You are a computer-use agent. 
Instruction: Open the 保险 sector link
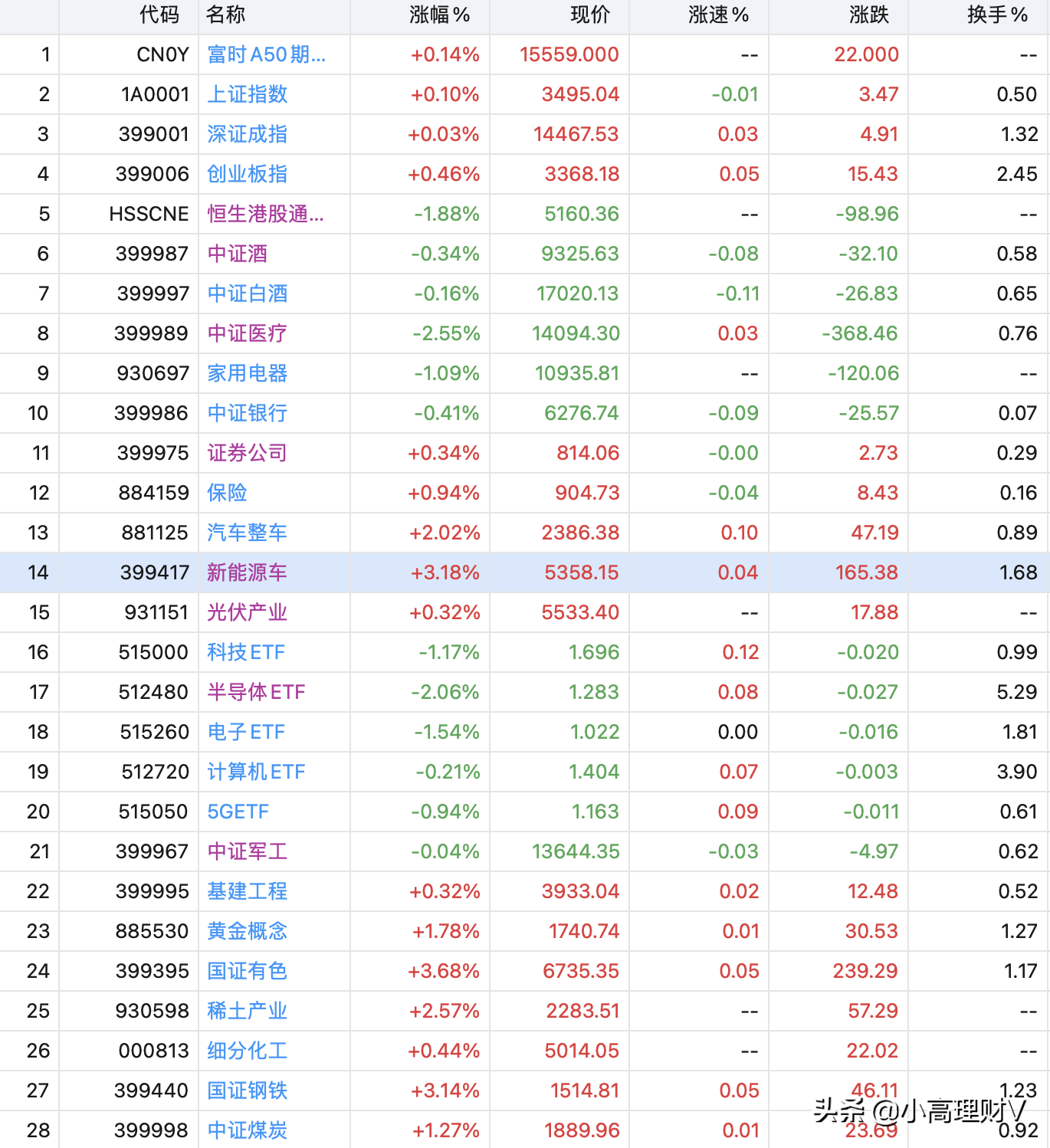coord(227,493)
